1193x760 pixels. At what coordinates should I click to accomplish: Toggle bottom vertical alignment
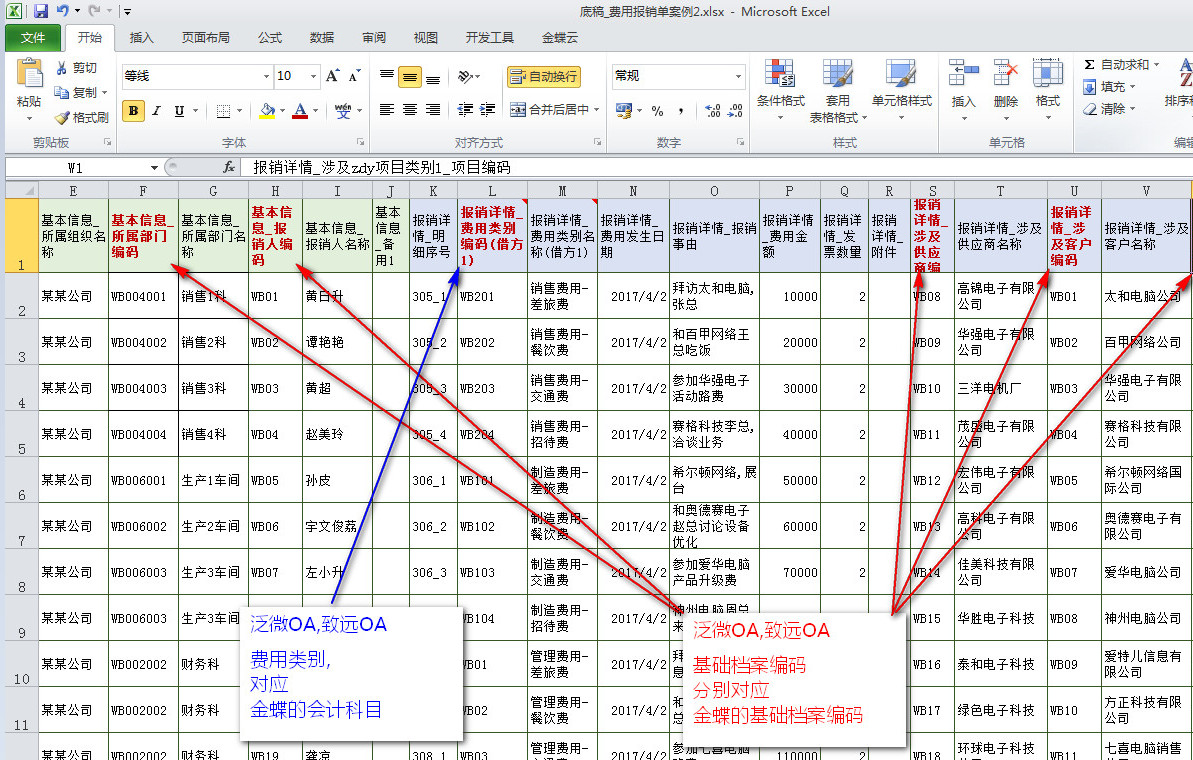click(x=433, y=77)
